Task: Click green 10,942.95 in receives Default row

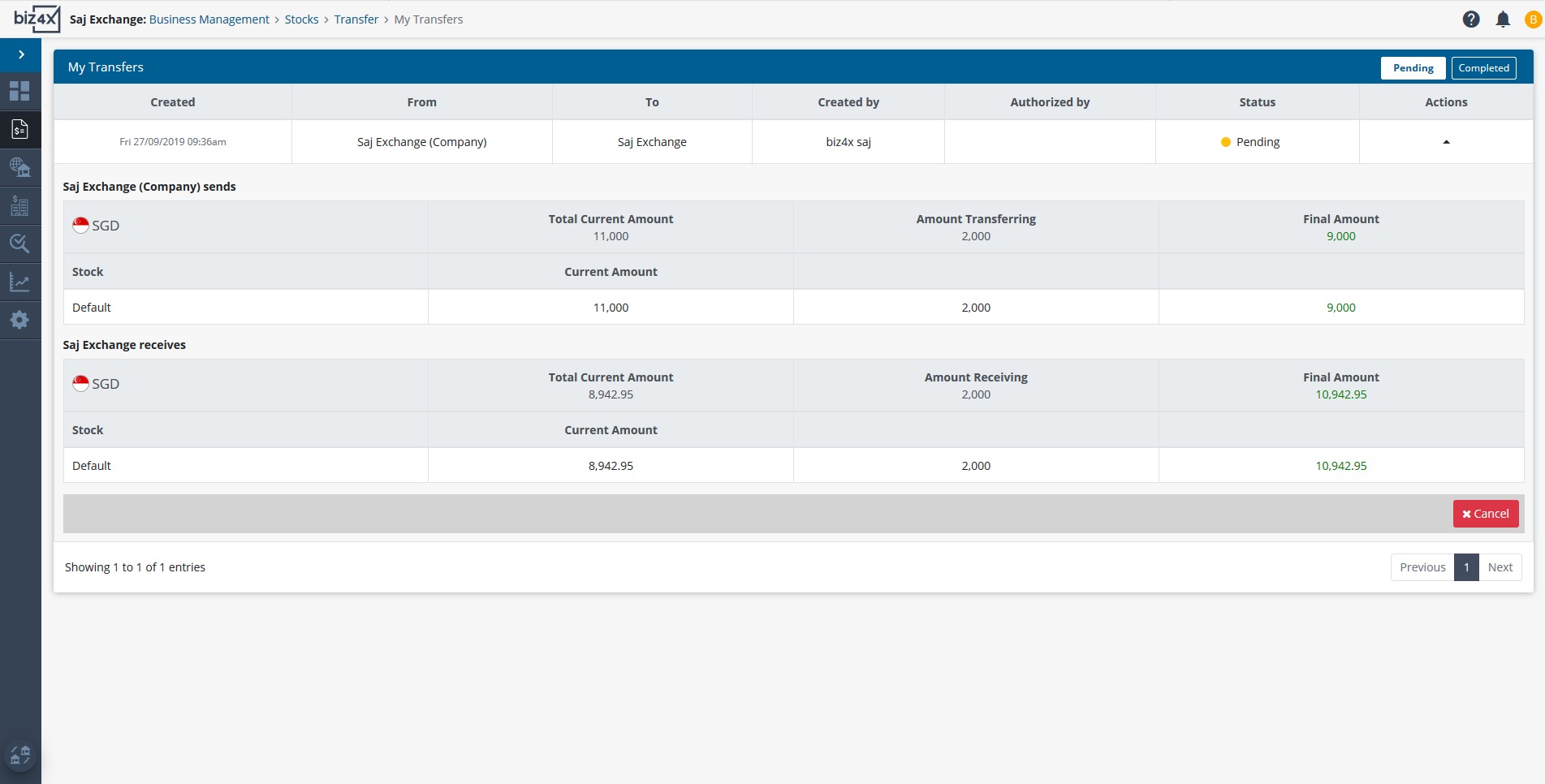Action: coord(1341,466)
